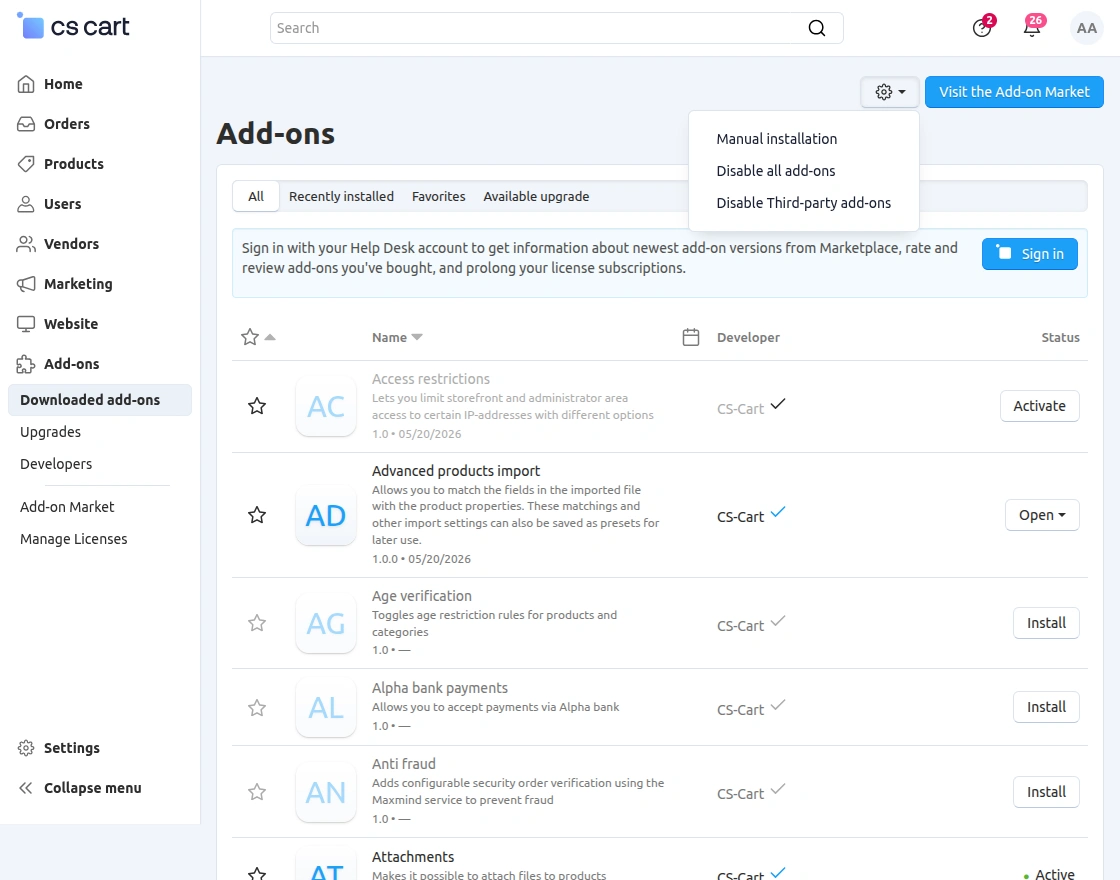Switch to the All tab

pos(256,196)
